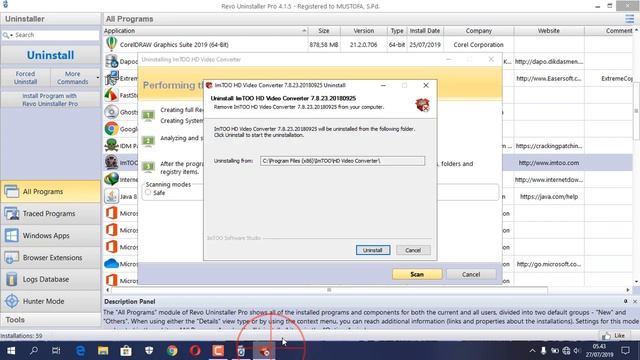Click the Like thumbs-up icon

click(606, 336)
